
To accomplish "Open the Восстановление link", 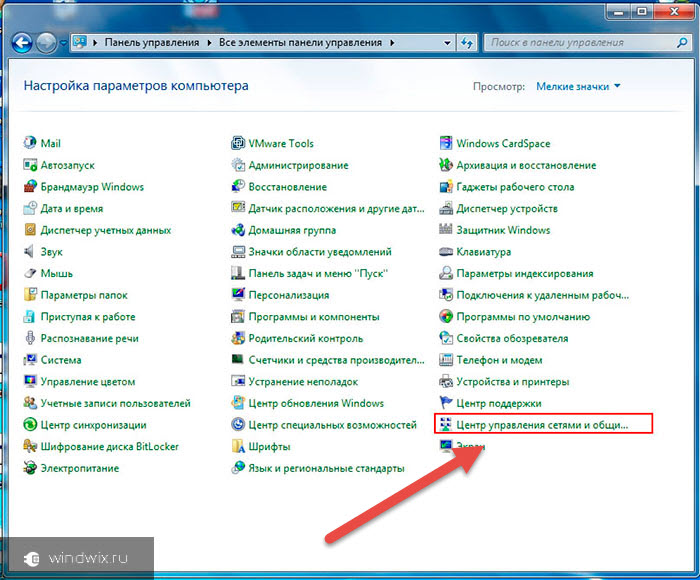I will point(288,187).
